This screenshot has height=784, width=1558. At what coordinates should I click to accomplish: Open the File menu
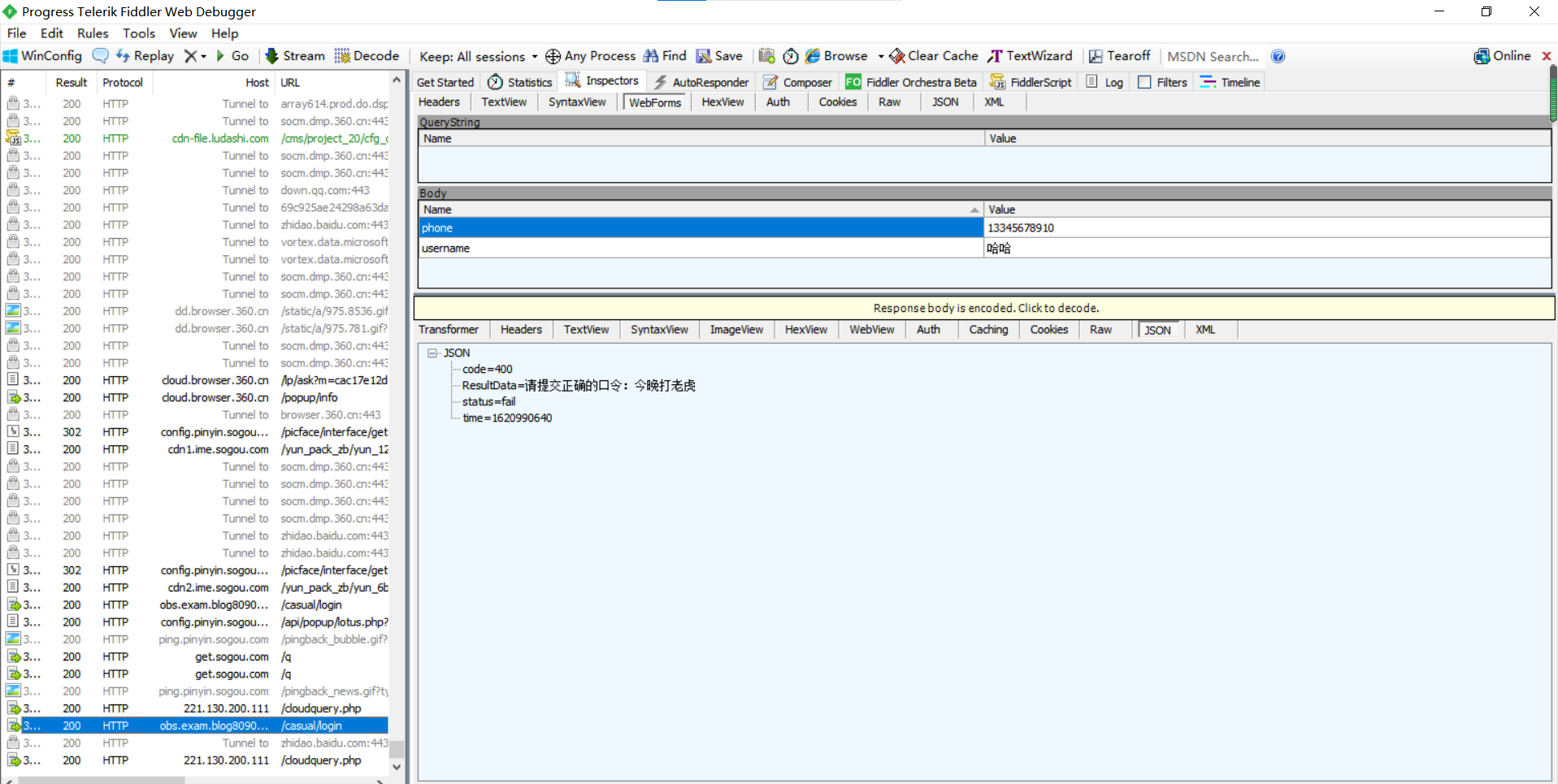coord(16,33)
